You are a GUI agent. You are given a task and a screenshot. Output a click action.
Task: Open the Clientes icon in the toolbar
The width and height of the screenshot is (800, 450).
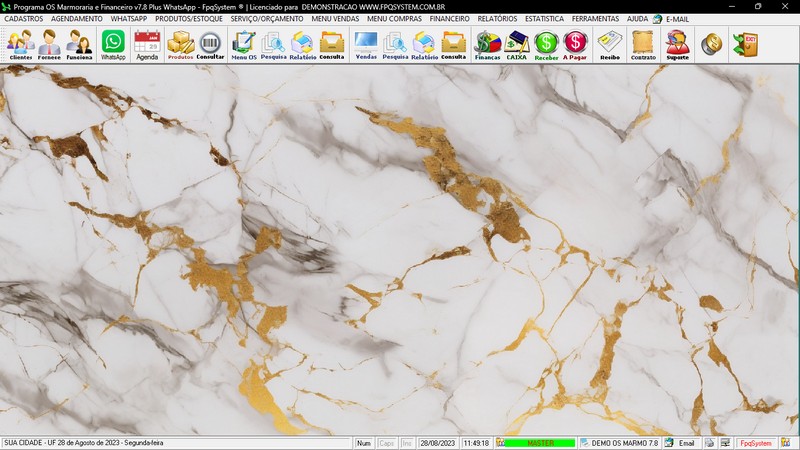pos(20,45)
